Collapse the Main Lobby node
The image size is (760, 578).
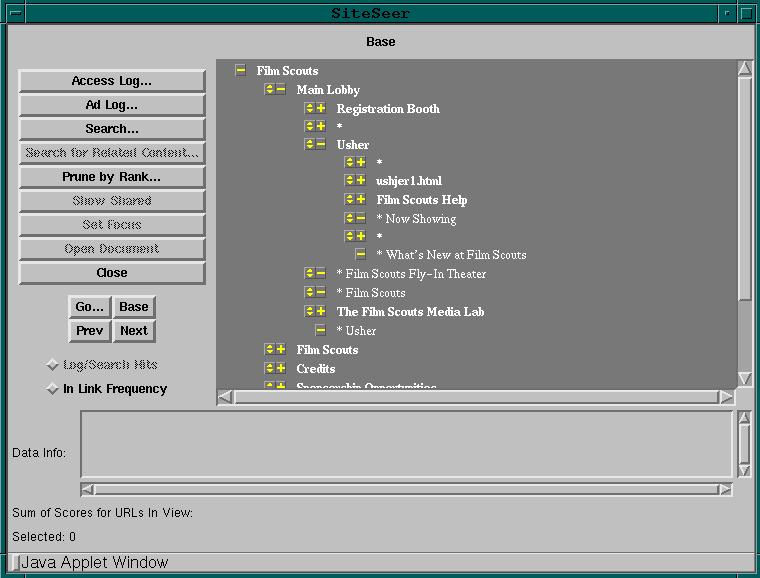tap(281, 89)
